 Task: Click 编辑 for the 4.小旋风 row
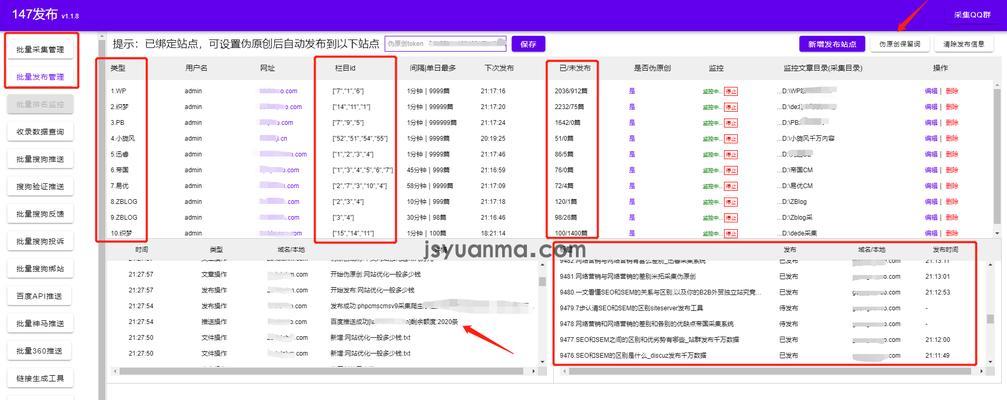click(931, 139)
